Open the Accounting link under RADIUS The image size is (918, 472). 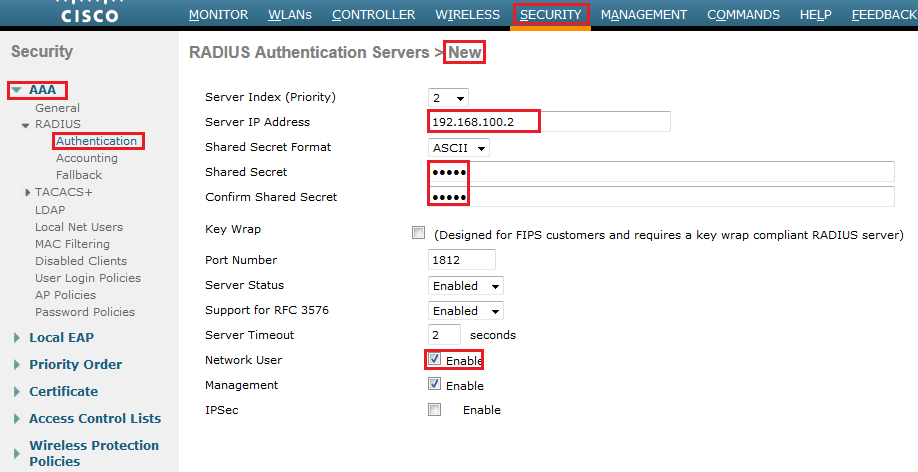tap(86, 158)
